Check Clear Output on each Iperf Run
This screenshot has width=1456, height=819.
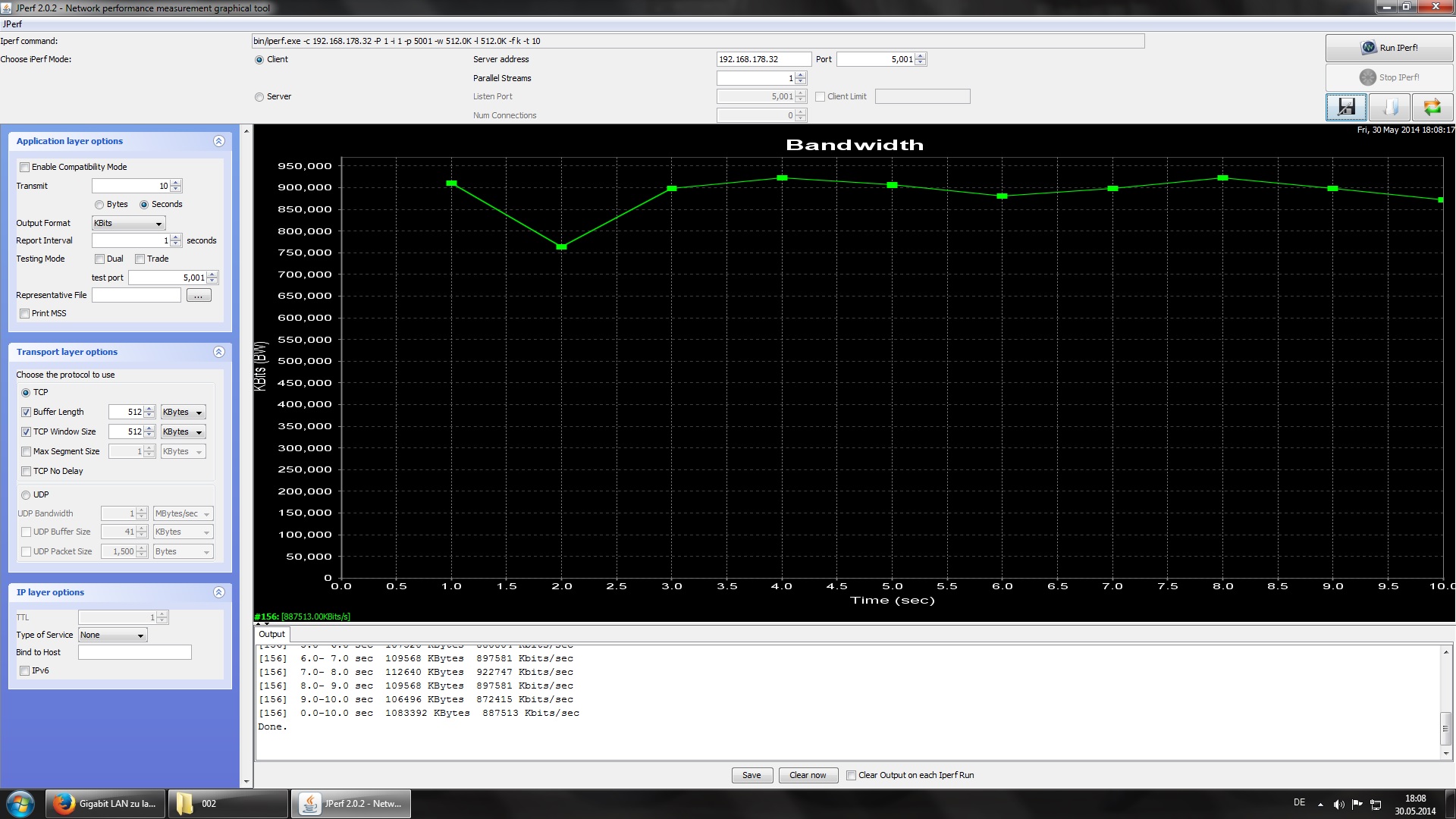(851, 775)
